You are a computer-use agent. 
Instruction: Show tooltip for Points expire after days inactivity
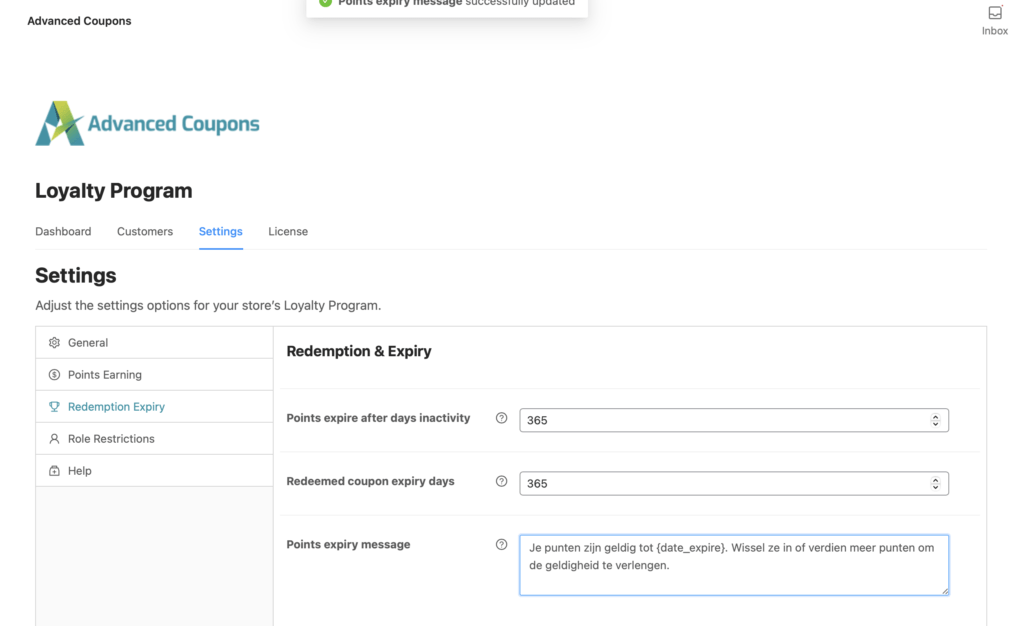click(x=502, y=418)
